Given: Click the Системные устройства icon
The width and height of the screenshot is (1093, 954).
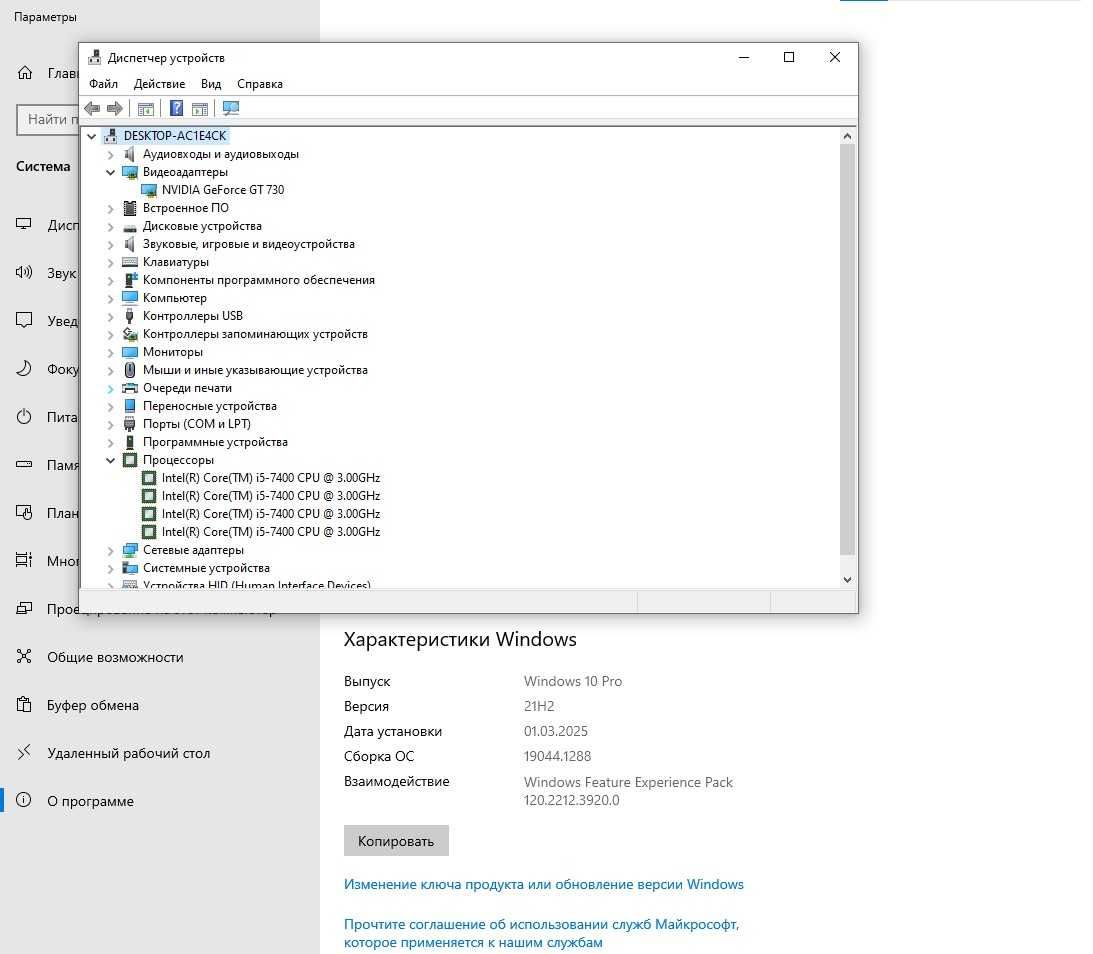Looking at the screenshot, I should pos(130,568).
